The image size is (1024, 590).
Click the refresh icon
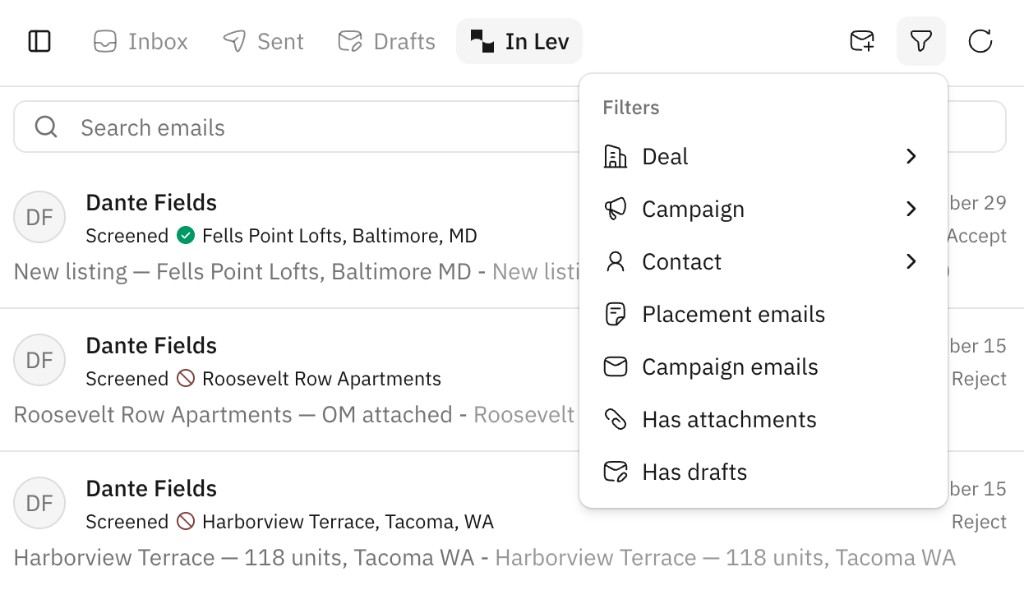tap(980, 41)
